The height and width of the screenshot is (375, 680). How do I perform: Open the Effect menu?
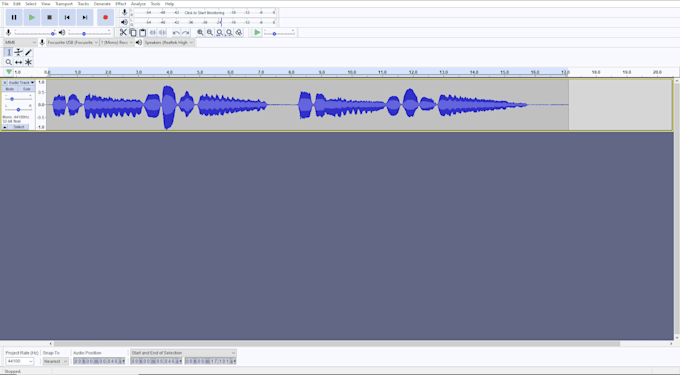pos(121,4)
